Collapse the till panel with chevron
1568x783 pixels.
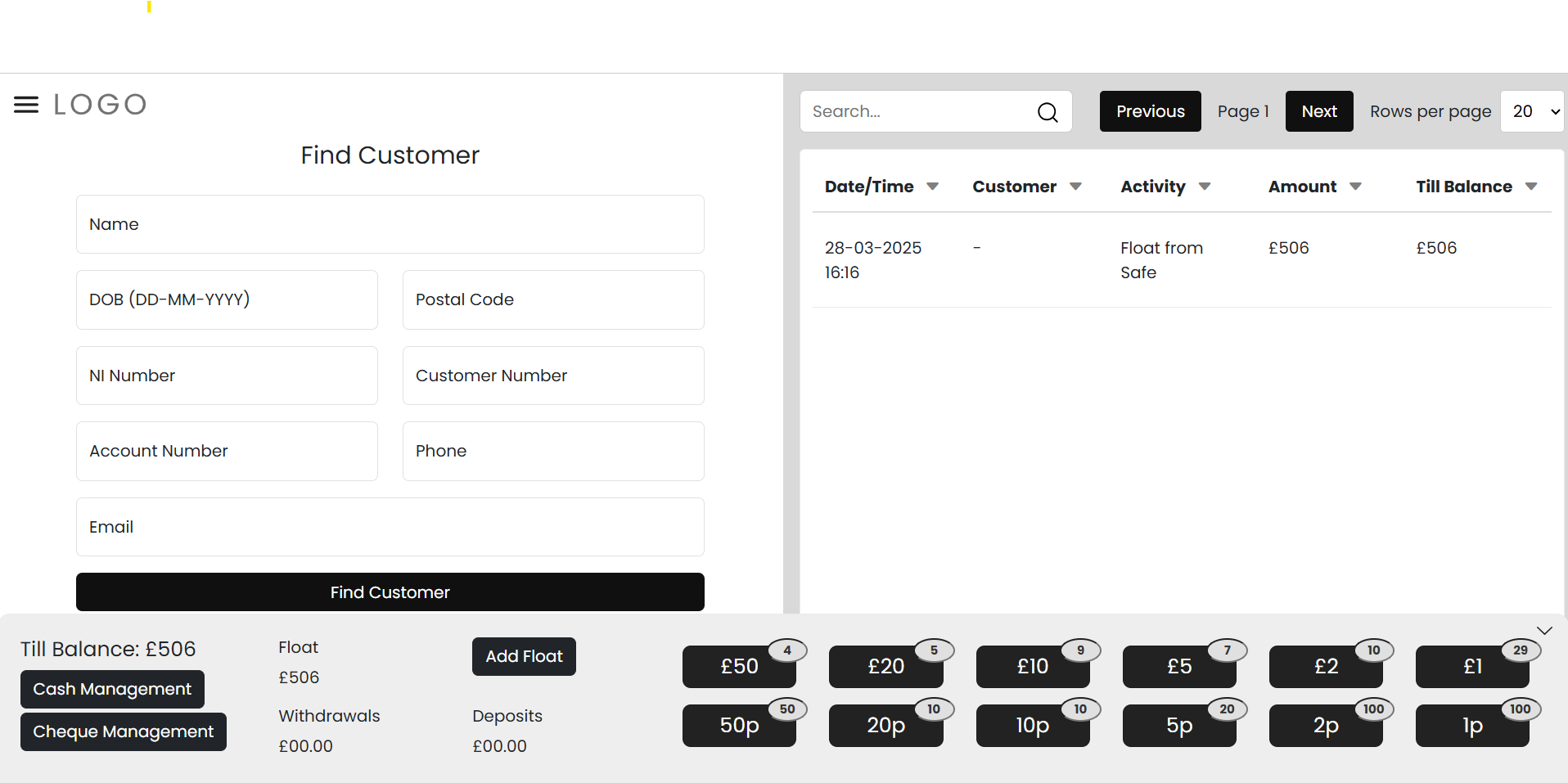coord(1544,630)
